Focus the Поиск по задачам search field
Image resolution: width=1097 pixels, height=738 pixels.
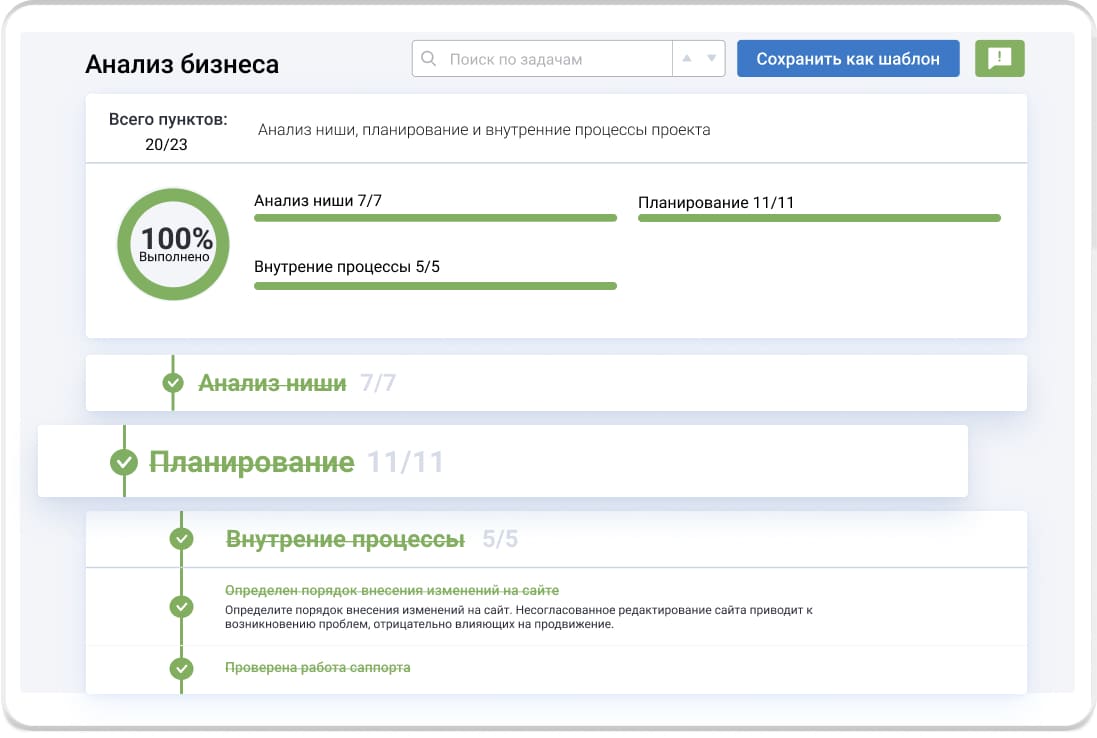click(x=555, y=59)
